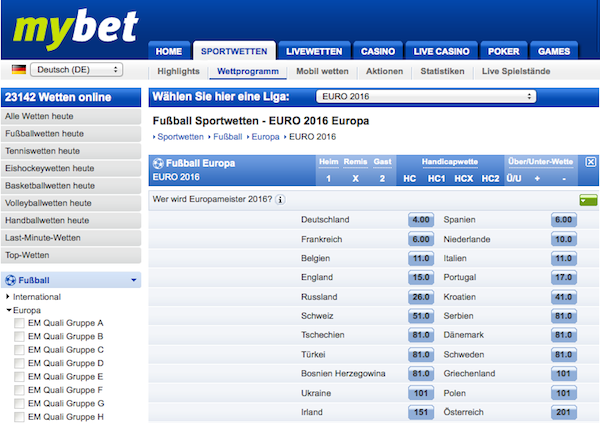Open Mobil wetten submenu item
Viewport: 600px width, 423px height.
pos(322,71)
